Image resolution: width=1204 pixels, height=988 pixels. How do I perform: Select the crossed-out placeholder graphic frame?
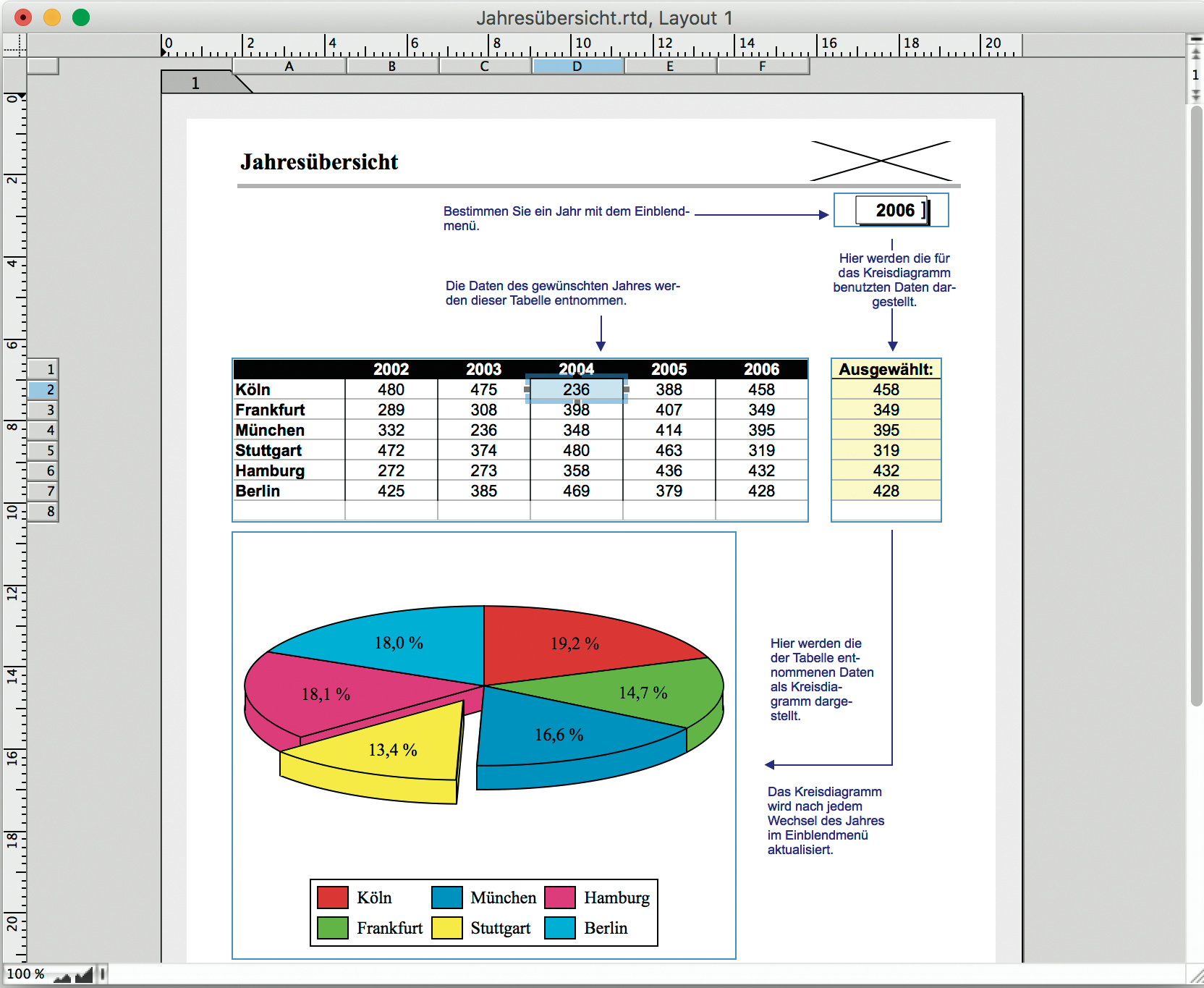(881, 161)
